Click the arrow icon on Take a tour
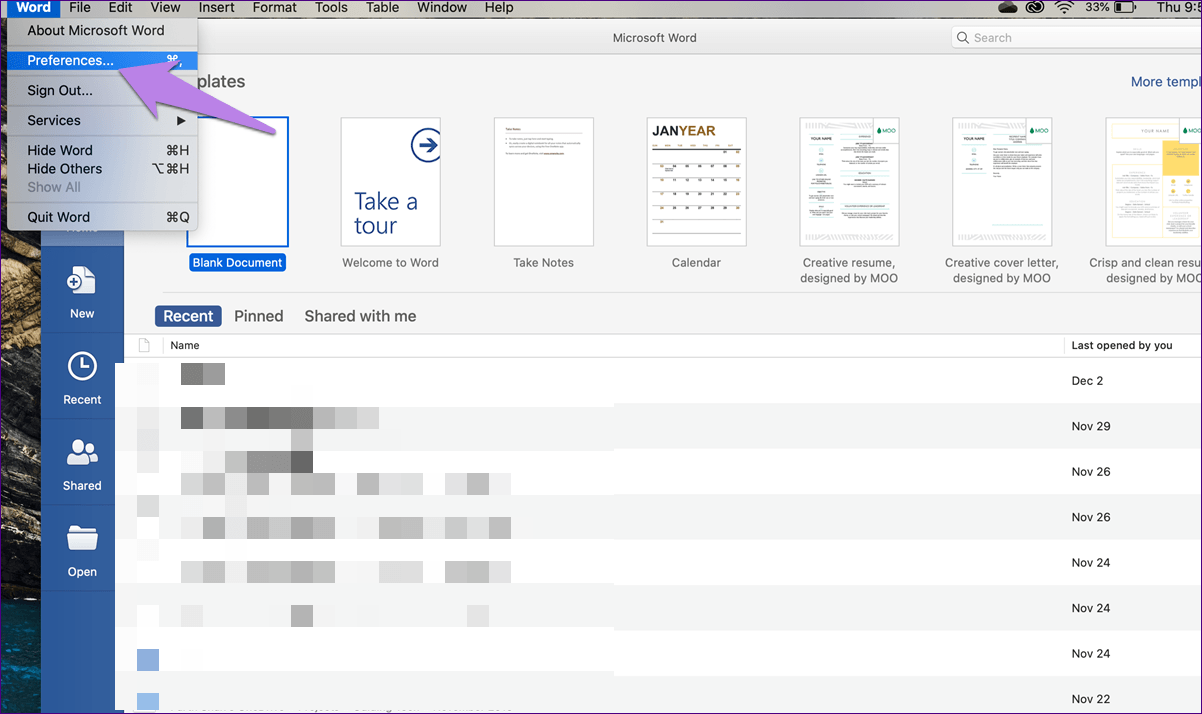 point(426,145)
